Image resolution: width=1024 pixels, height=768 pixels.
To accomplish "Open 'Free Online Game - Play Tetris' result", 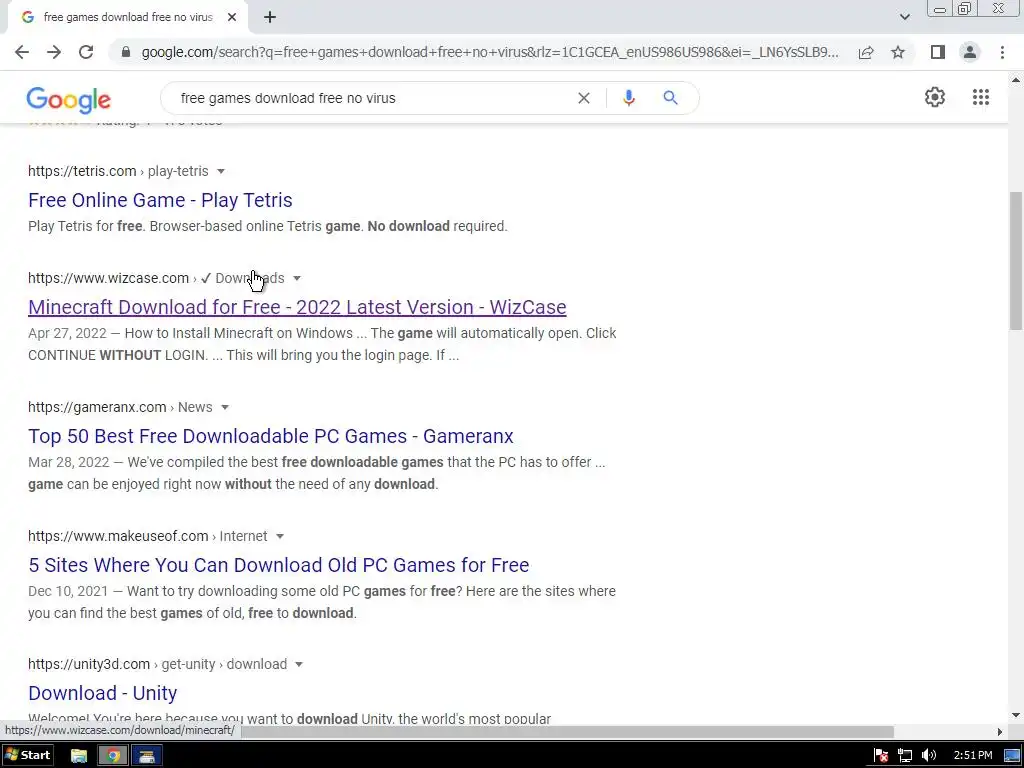I will (160, 200).
